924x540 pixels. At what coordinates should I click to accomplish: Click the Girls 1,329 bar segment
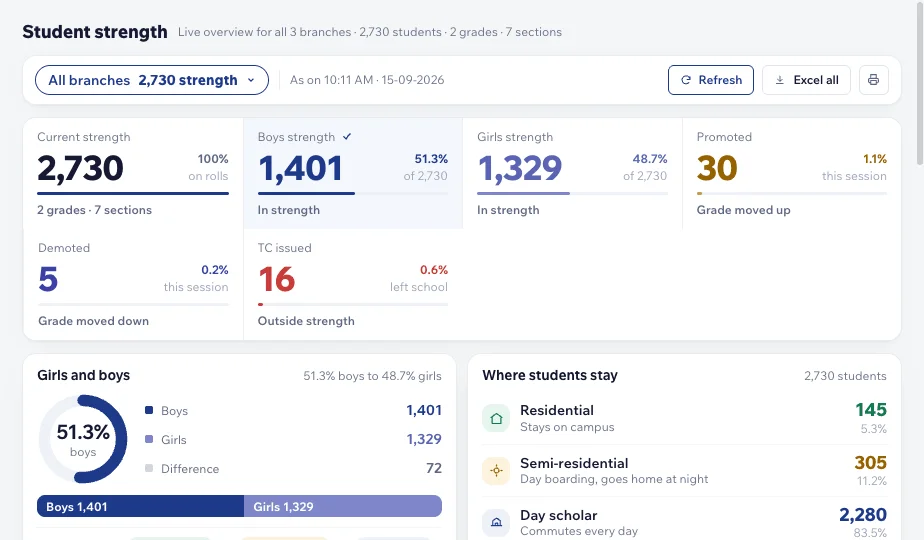click(343, 506)
